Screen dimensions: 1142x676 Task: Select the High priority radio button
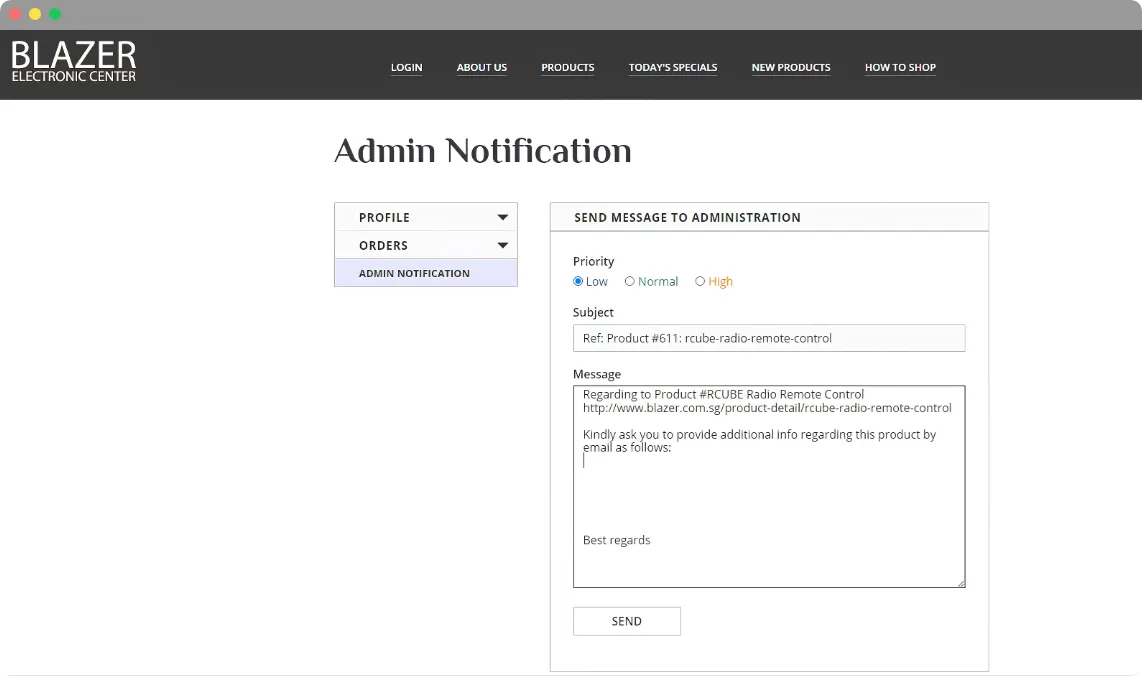tap(700, 281)
